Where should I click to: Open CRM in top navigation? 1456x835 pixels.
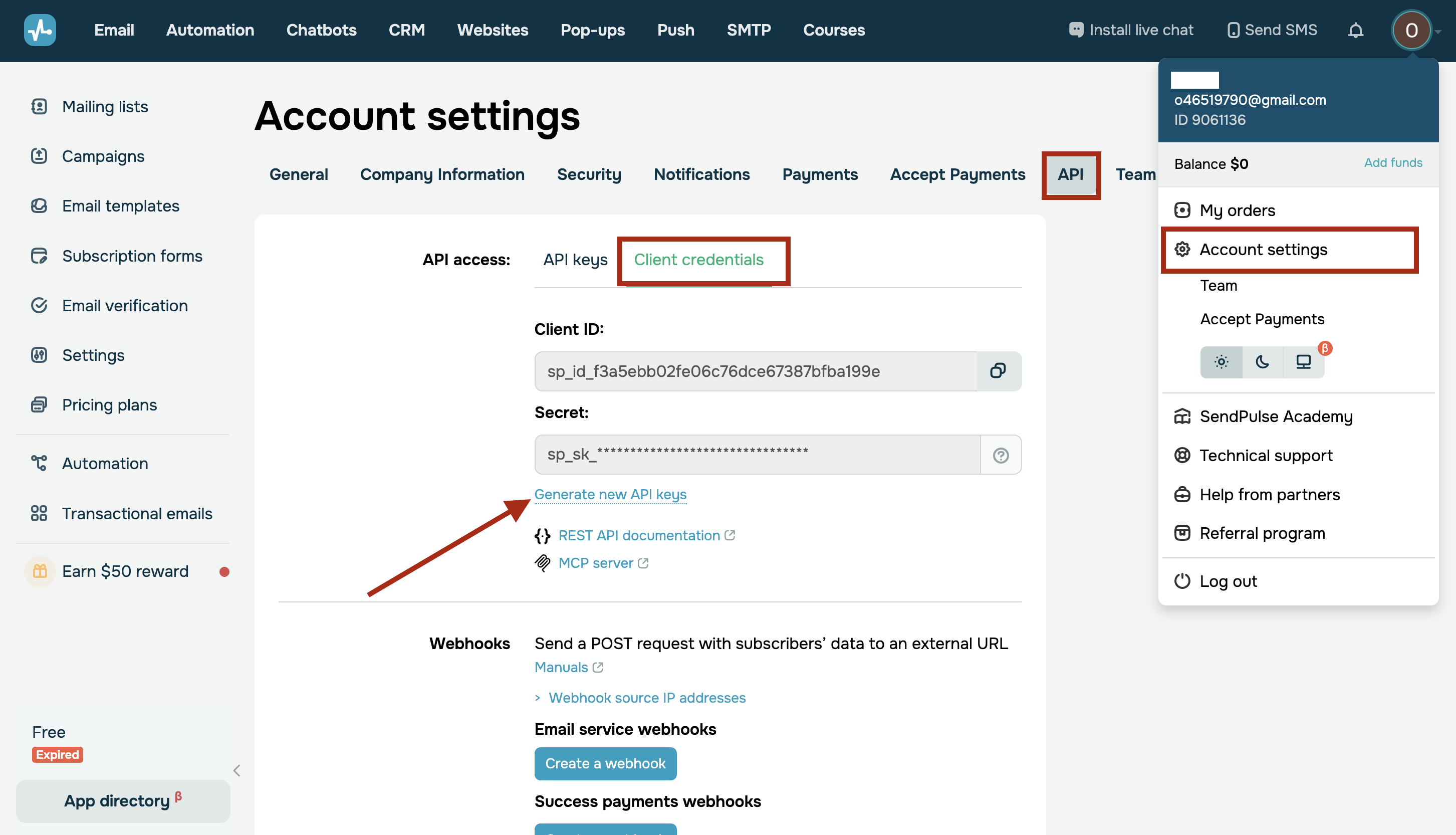(x=407, y=30)
